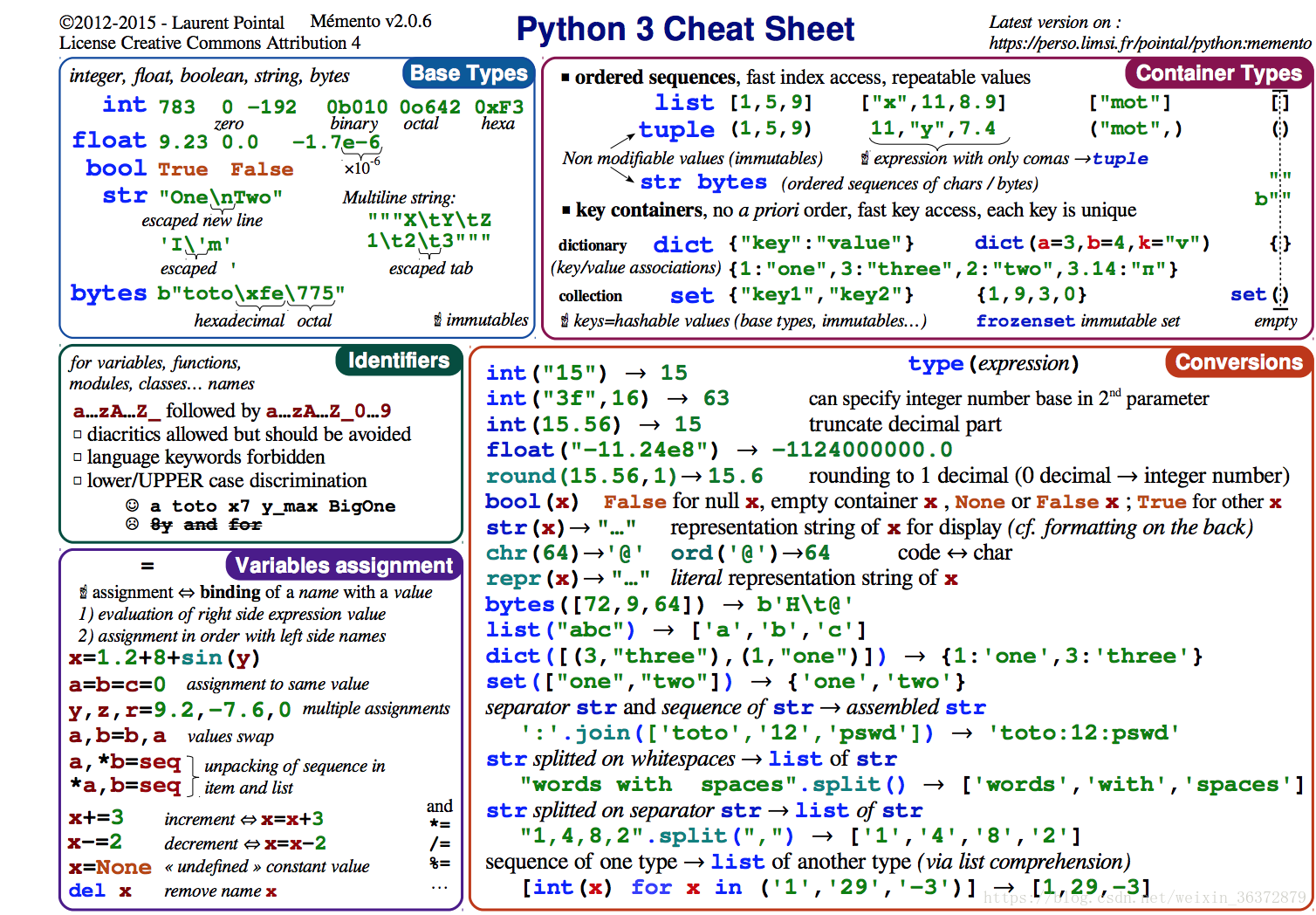Click the bytes literal b"toto\xfe\775"
1316x915 pixels.
tap(251, 293)
